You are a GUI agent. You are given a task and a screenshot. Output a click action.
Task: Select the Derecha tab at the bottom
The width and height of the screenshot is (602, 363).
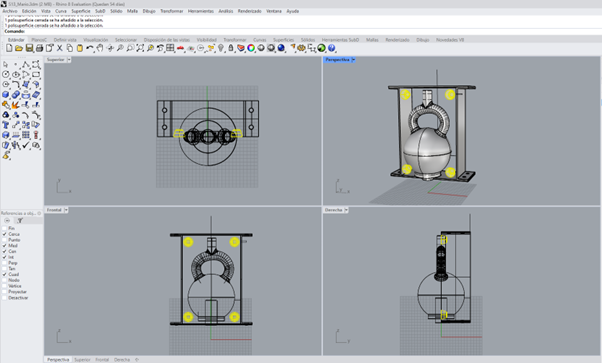click(122, 360)
